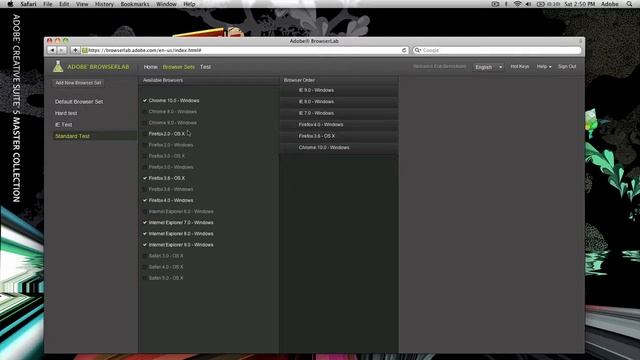Check Firefox 2.0 - OS X
640x360 pixels.
[x=145, y=134]
